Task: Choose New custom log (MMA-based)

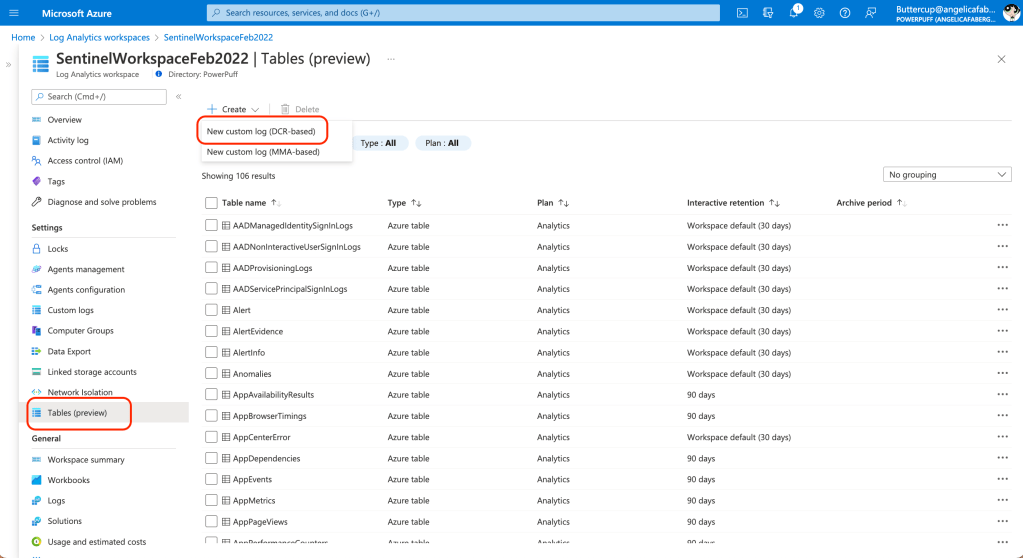Action: tap(263, 152)
